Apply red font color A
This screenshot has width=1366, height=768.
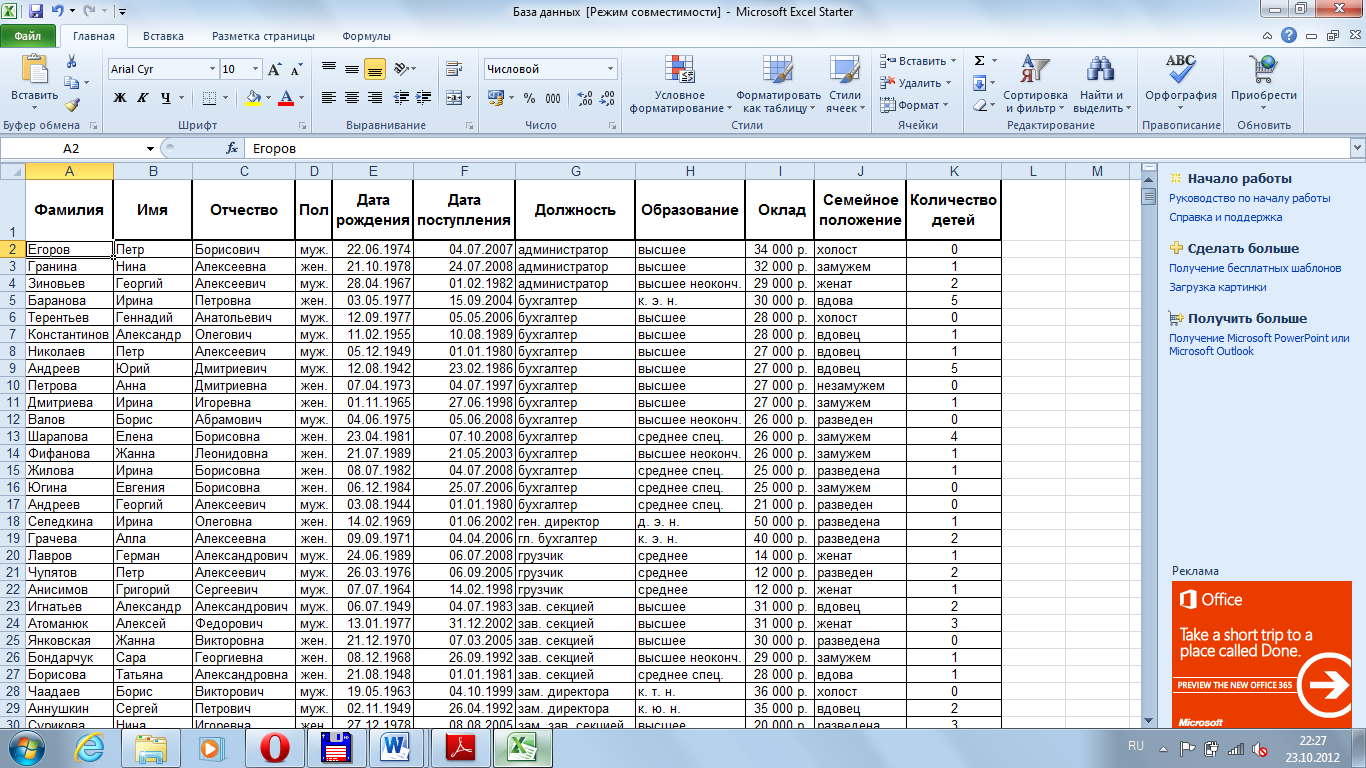click(287, 98)
